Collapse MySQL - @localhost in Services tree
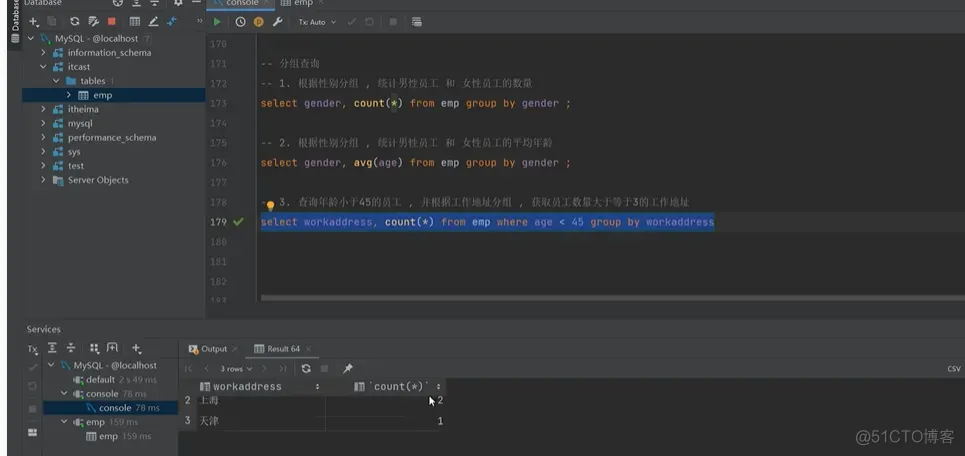Viewport: 965px width, 456px height. click(x=51, y=365)
